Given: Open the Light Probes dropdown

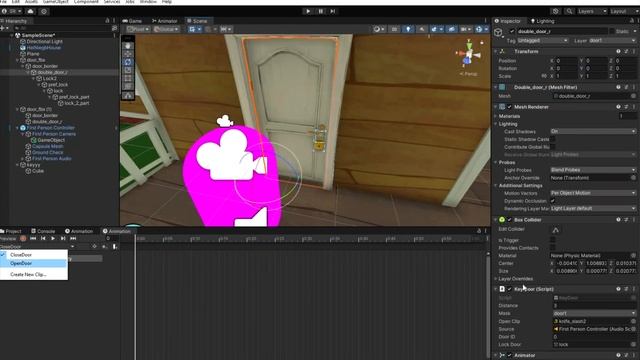Looking at the screenshot, I should click(x=593, y=170).
